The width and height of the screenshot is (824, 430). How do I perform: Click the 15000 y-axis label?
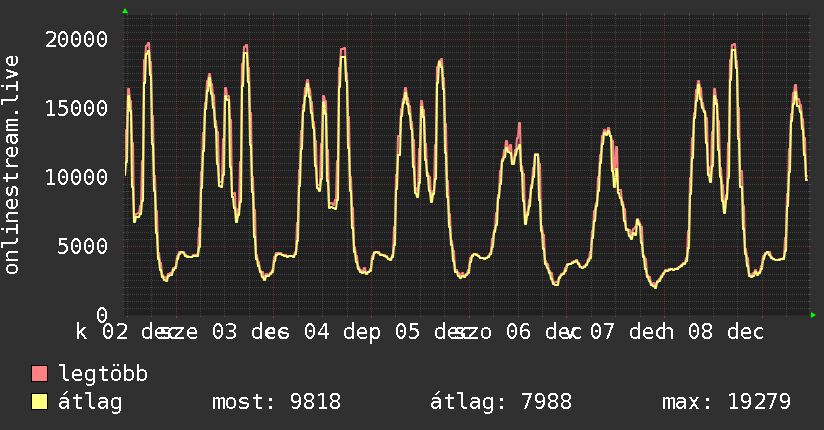click(x=76, y=108)
